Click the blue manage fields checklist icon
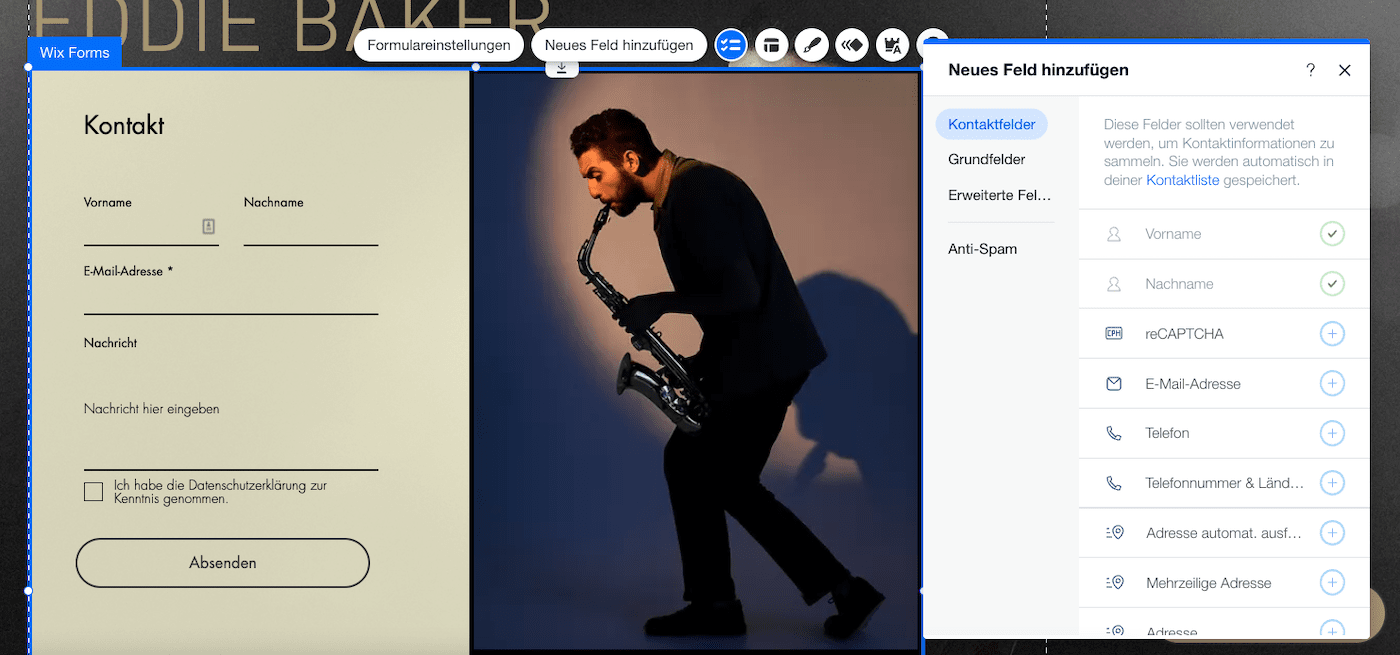Screen dimensions: 1400x655 731,45
